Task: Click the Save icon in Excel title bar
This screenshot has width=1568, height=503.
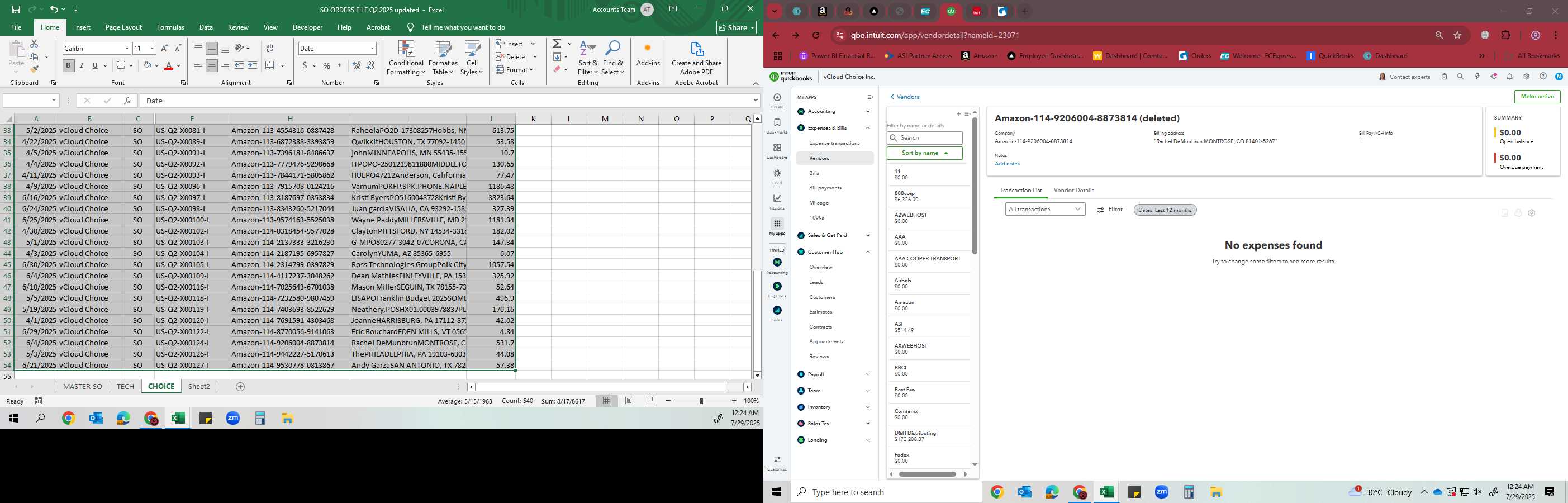Action: [x=16, y=9]
